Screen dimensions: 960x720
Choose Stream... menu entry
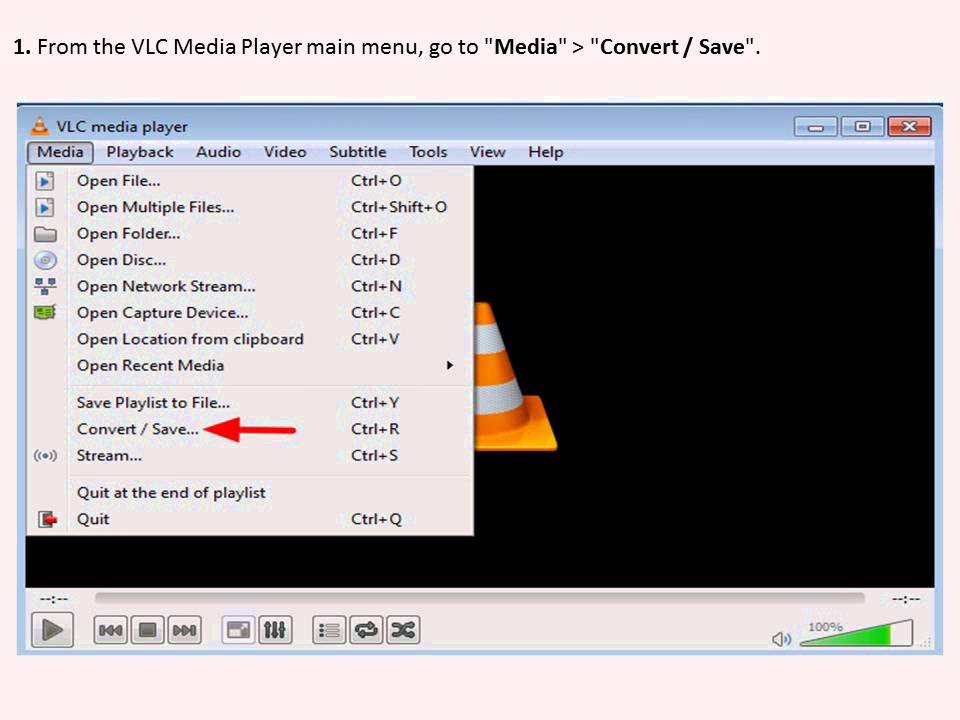(x=250, y=456)
